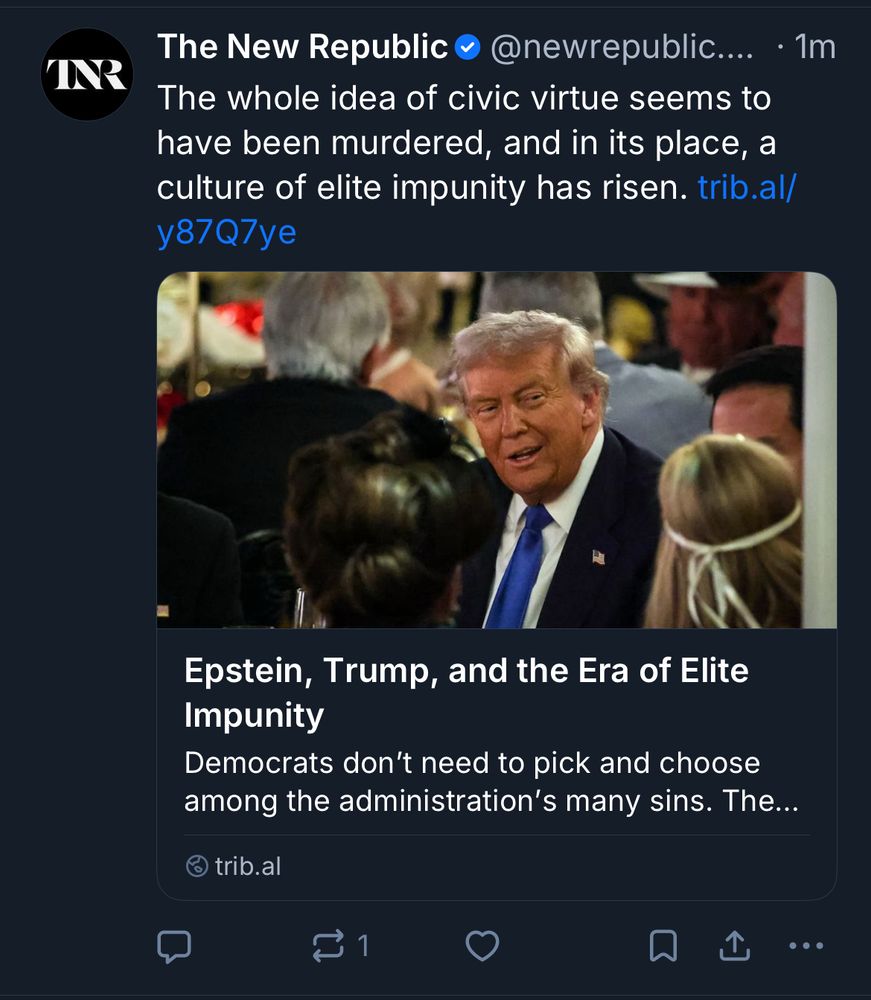Click the American flag lapel pin in photo
Image resolution: width=871 pixels, height=1000 pixels.
[598, 557]
